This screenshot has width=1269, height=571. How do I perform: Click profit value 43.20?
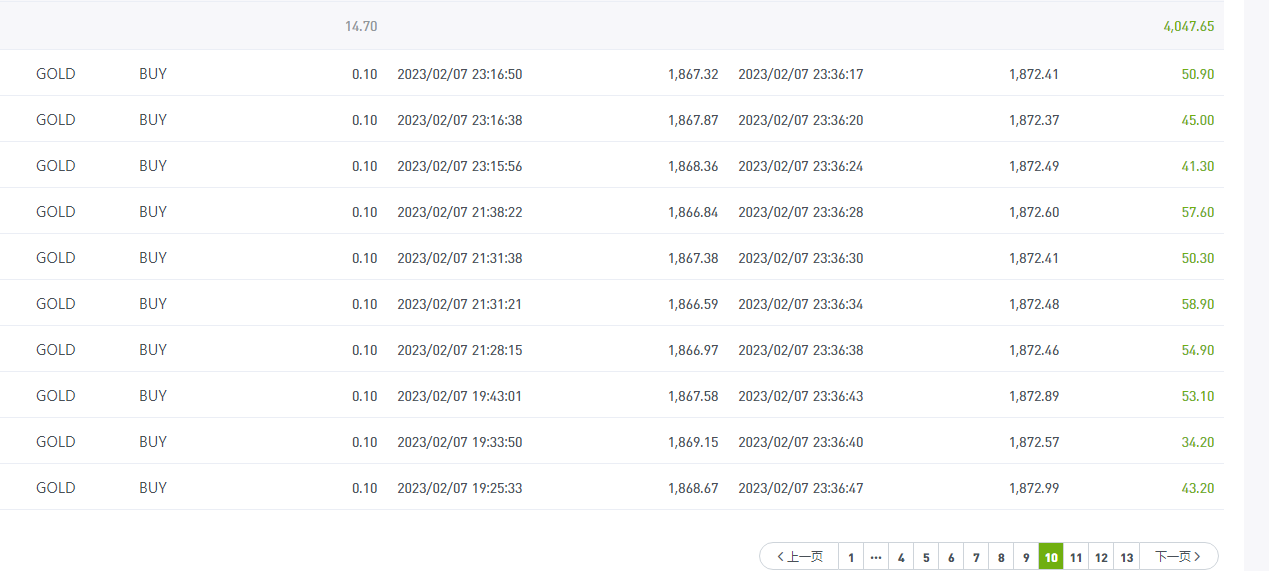[1198, 488]
